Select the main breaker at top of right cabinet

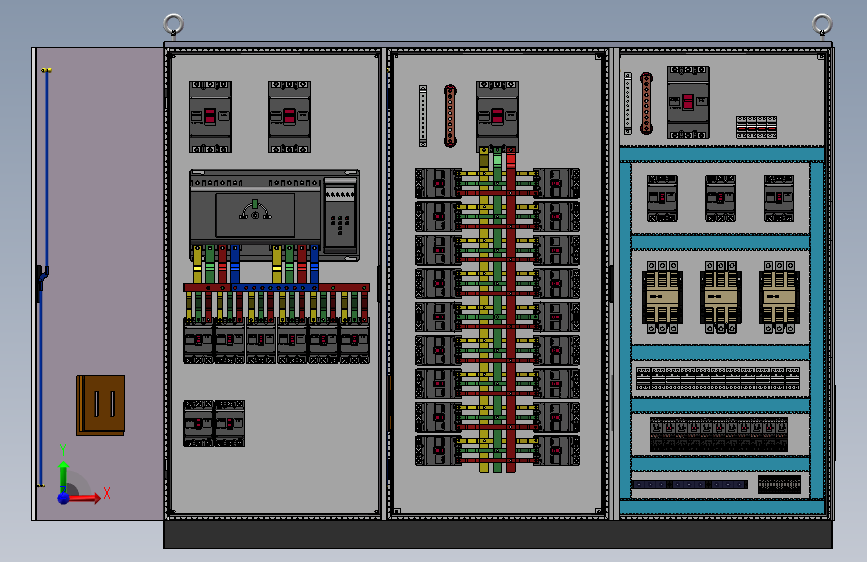(688, 102)
